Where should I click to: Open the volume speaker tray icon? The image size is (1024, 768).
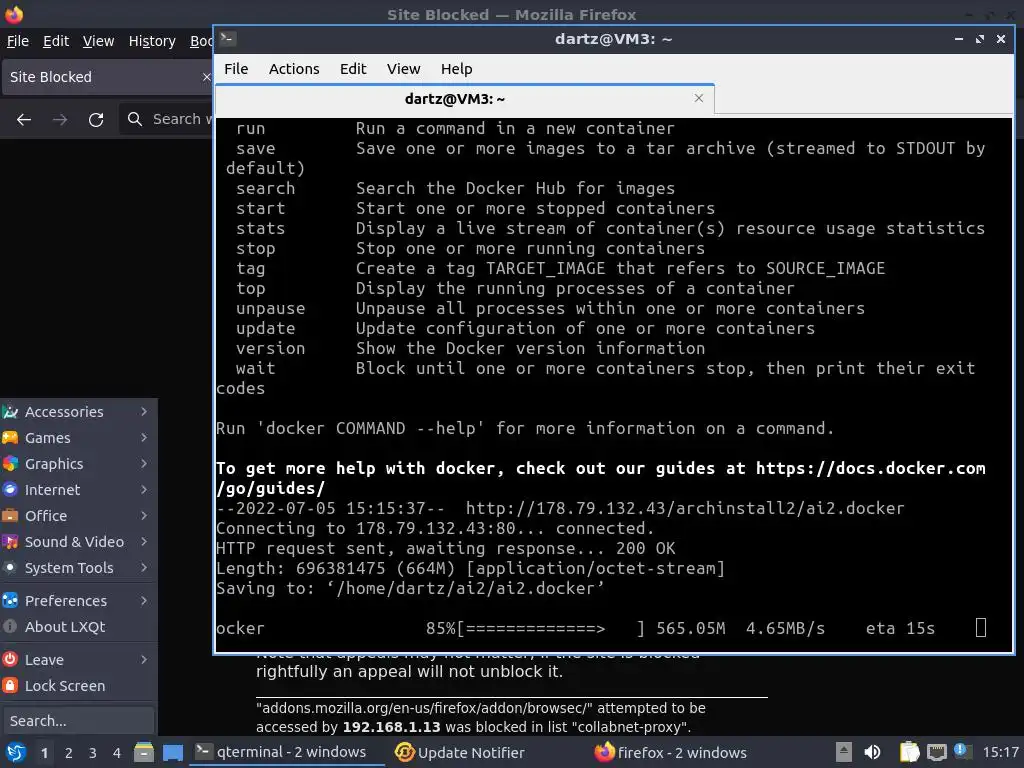click(872, 752)
